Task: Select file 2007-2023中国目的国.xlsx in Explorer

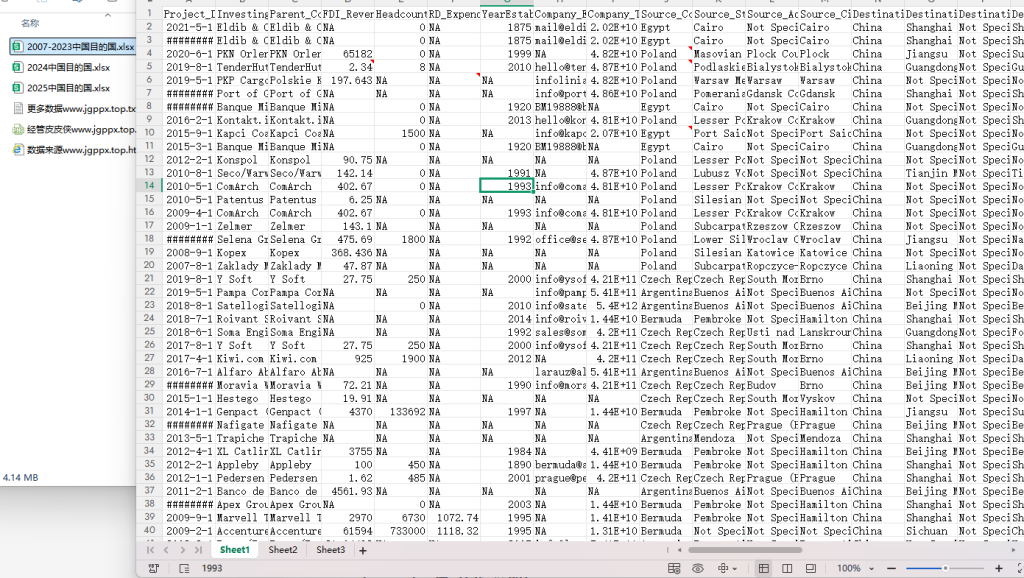Action: coord(72,46)
